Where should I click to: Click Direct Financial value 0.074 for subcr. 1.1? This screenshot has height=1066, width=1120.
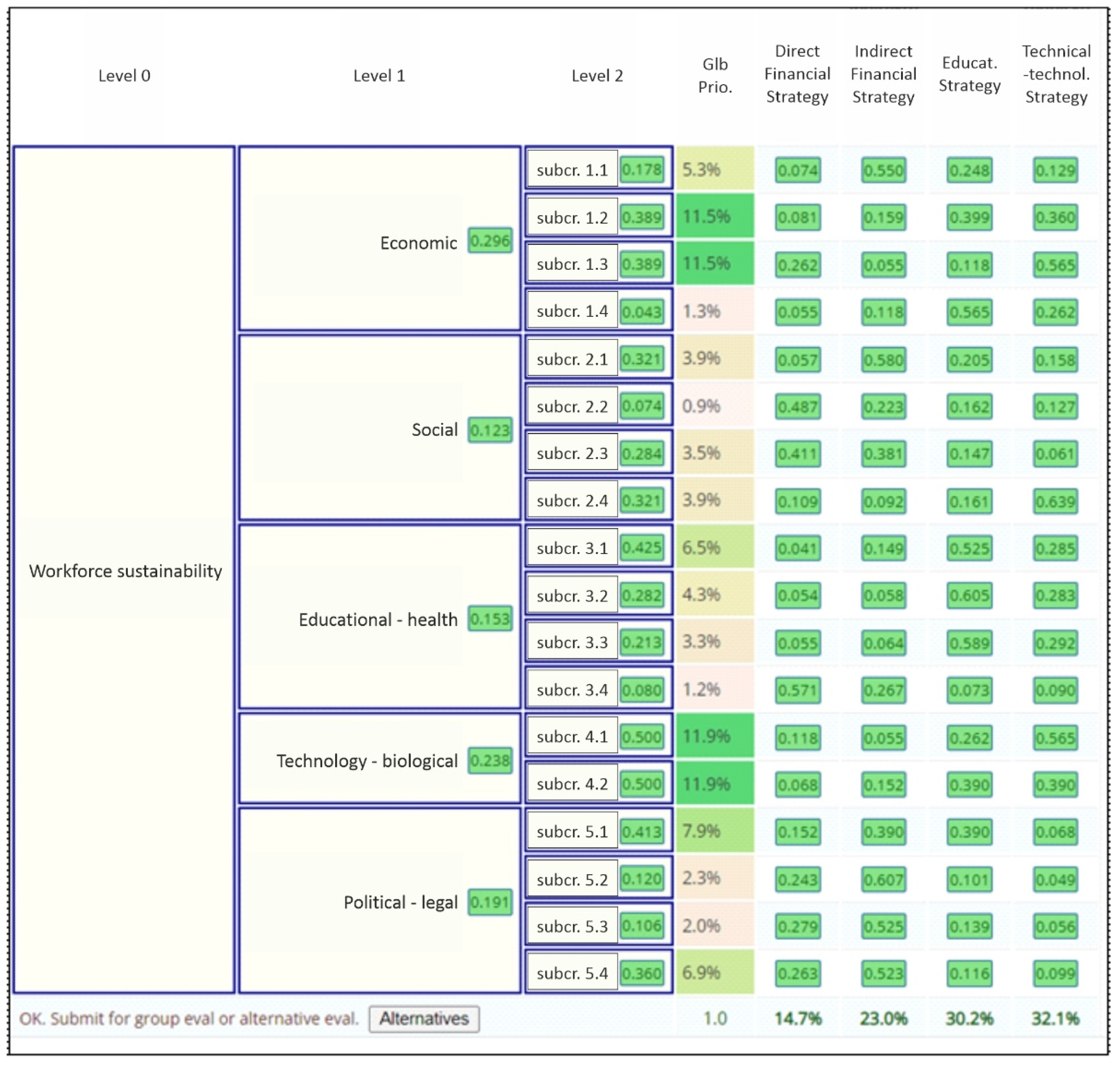tap(798, 170)
